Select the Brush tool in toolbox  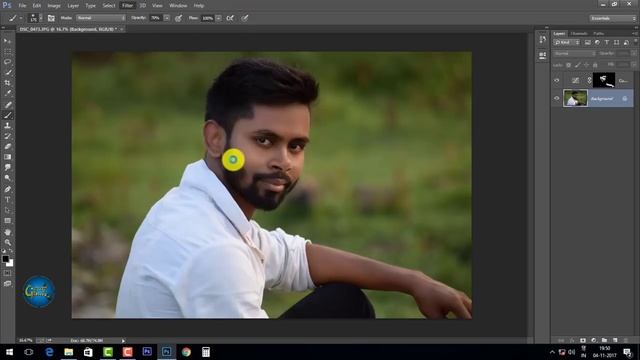[7, 116]
